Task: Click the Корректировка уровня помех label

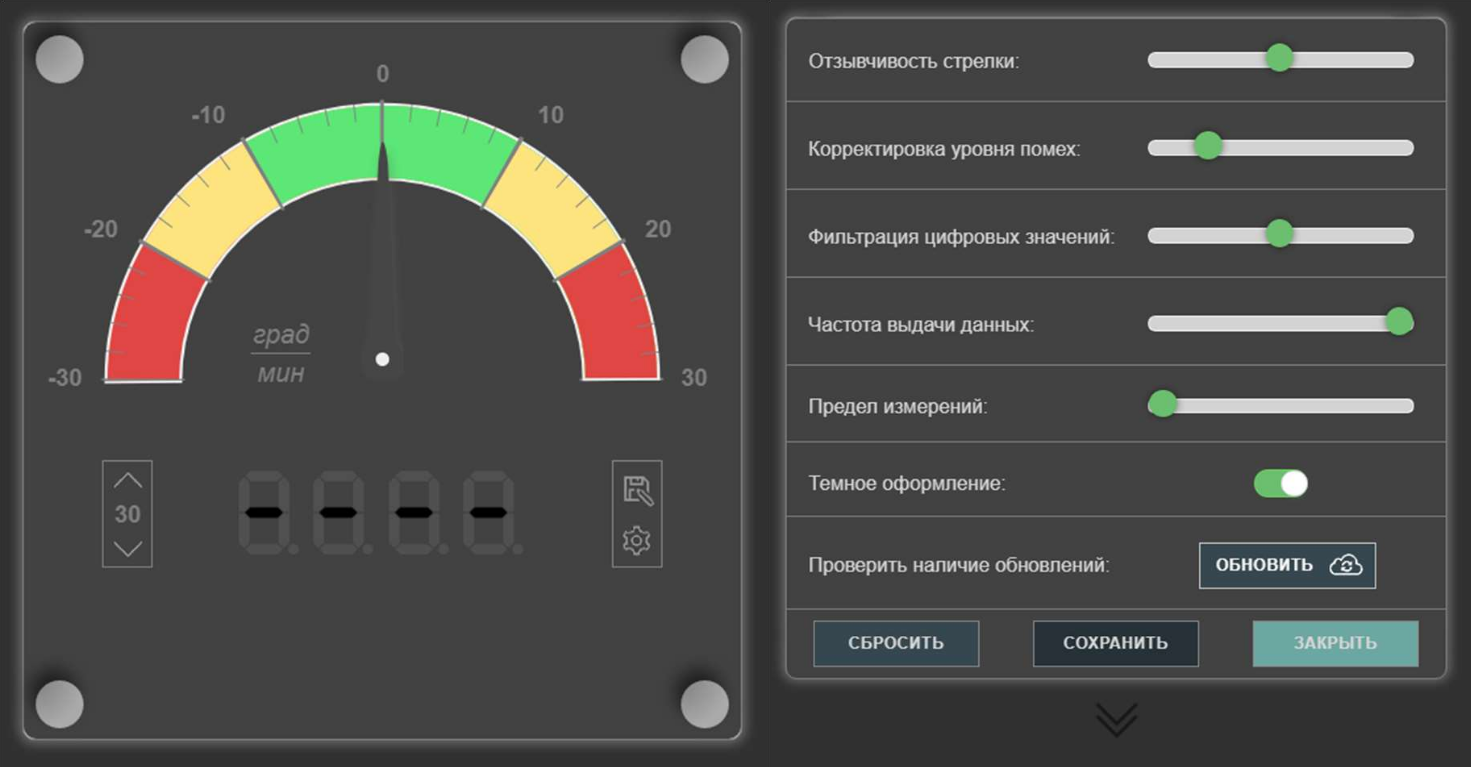Action: [x=944, y=150]
